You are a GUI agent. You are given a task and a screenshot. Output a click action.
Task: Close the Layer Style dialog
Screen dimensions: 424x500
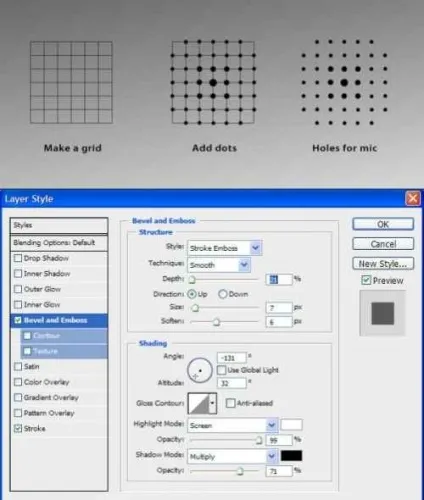click(413, 199)
